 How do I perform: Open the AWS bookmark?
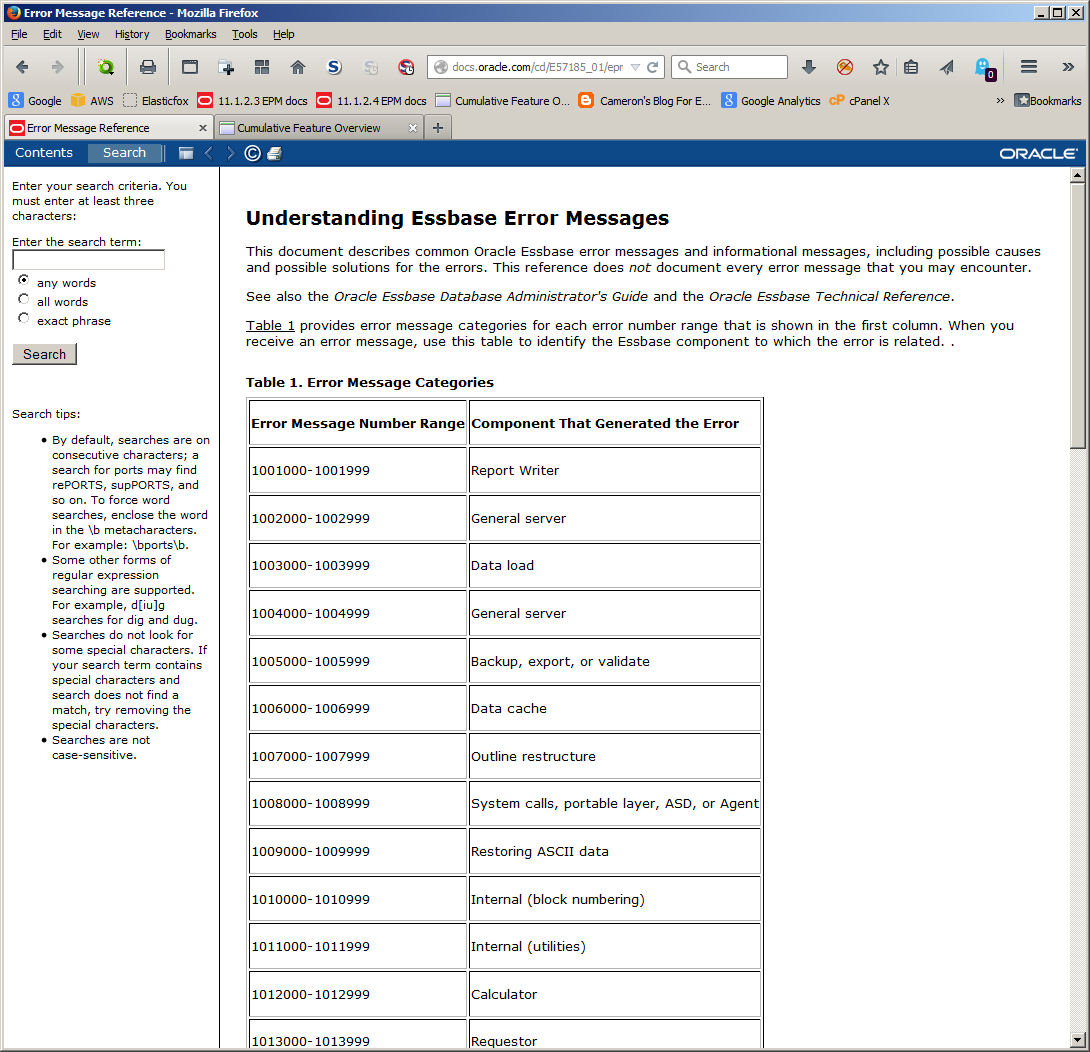click(x=92, y=101)
